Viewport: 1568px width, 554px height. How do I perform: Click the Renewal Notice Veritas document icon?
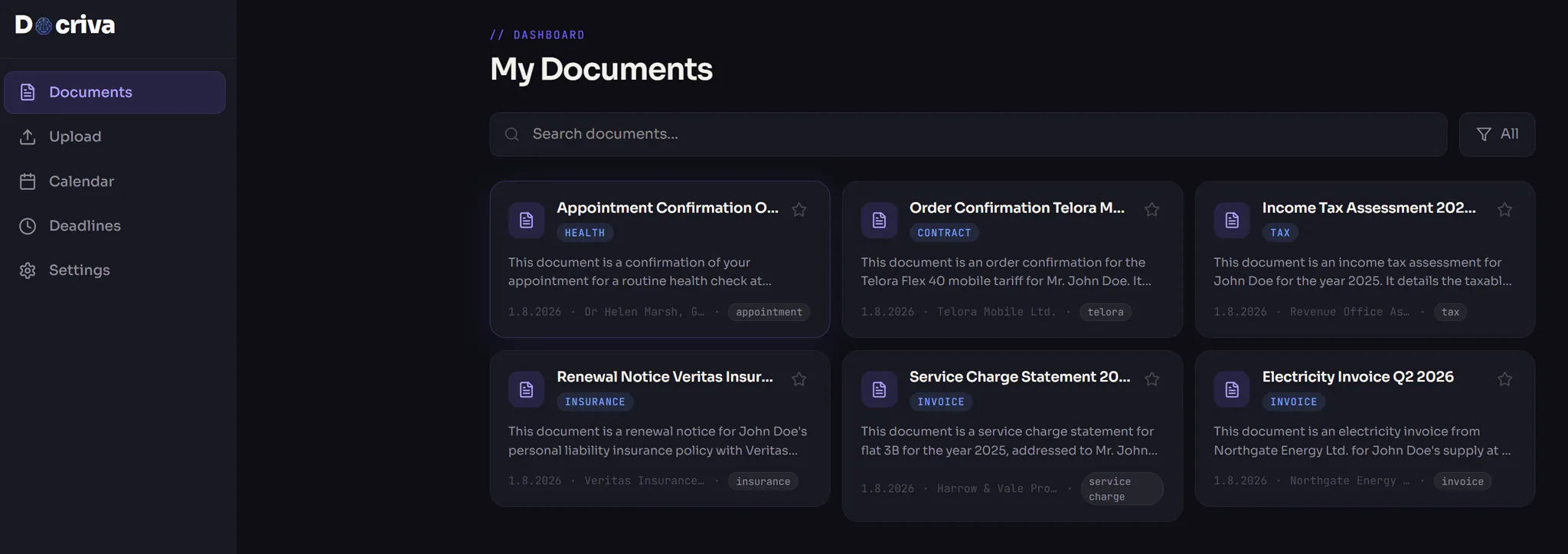527,390
